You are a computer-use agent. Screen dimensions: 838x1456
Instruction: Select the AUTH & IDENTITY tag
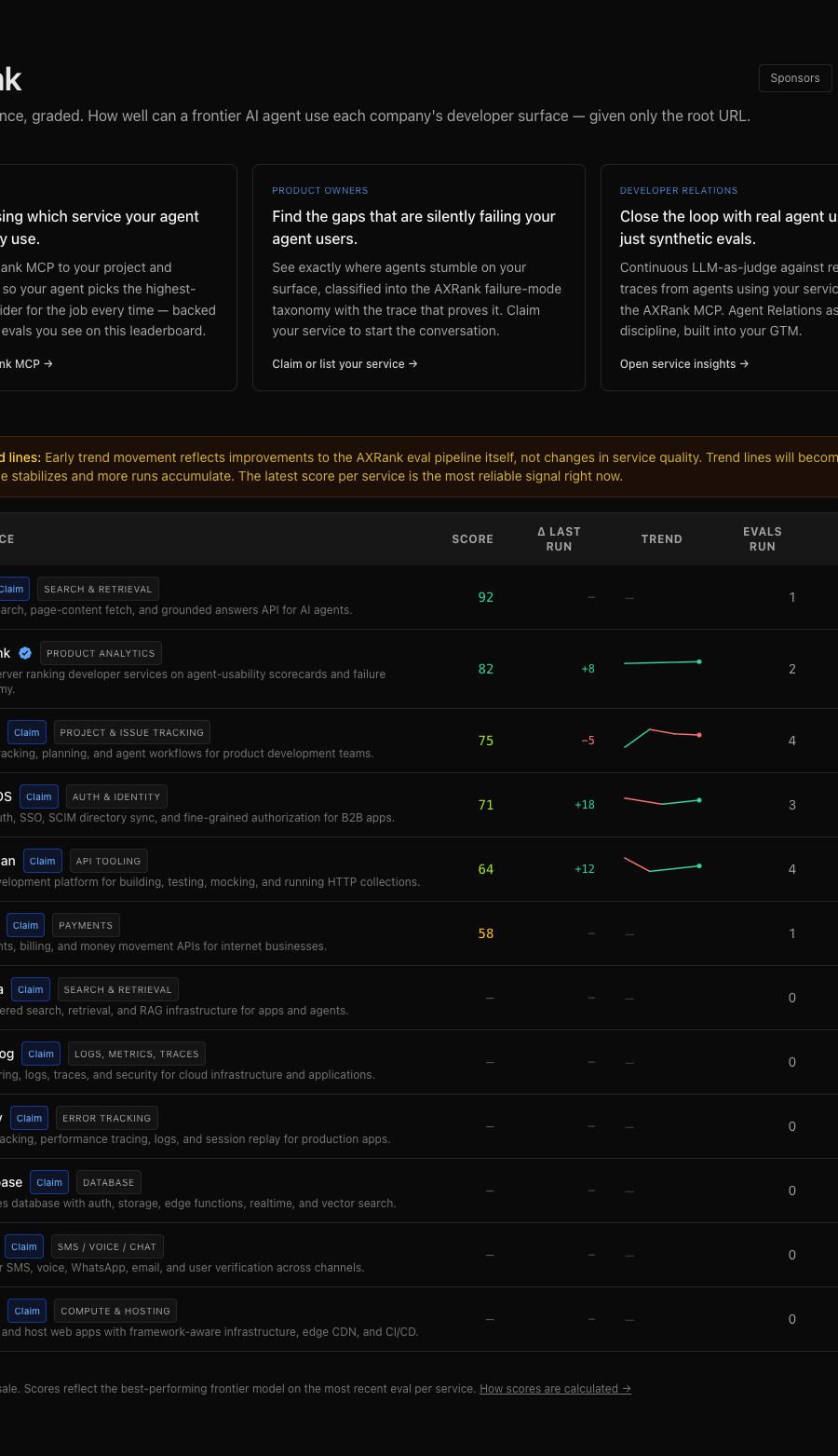point(116,796)
